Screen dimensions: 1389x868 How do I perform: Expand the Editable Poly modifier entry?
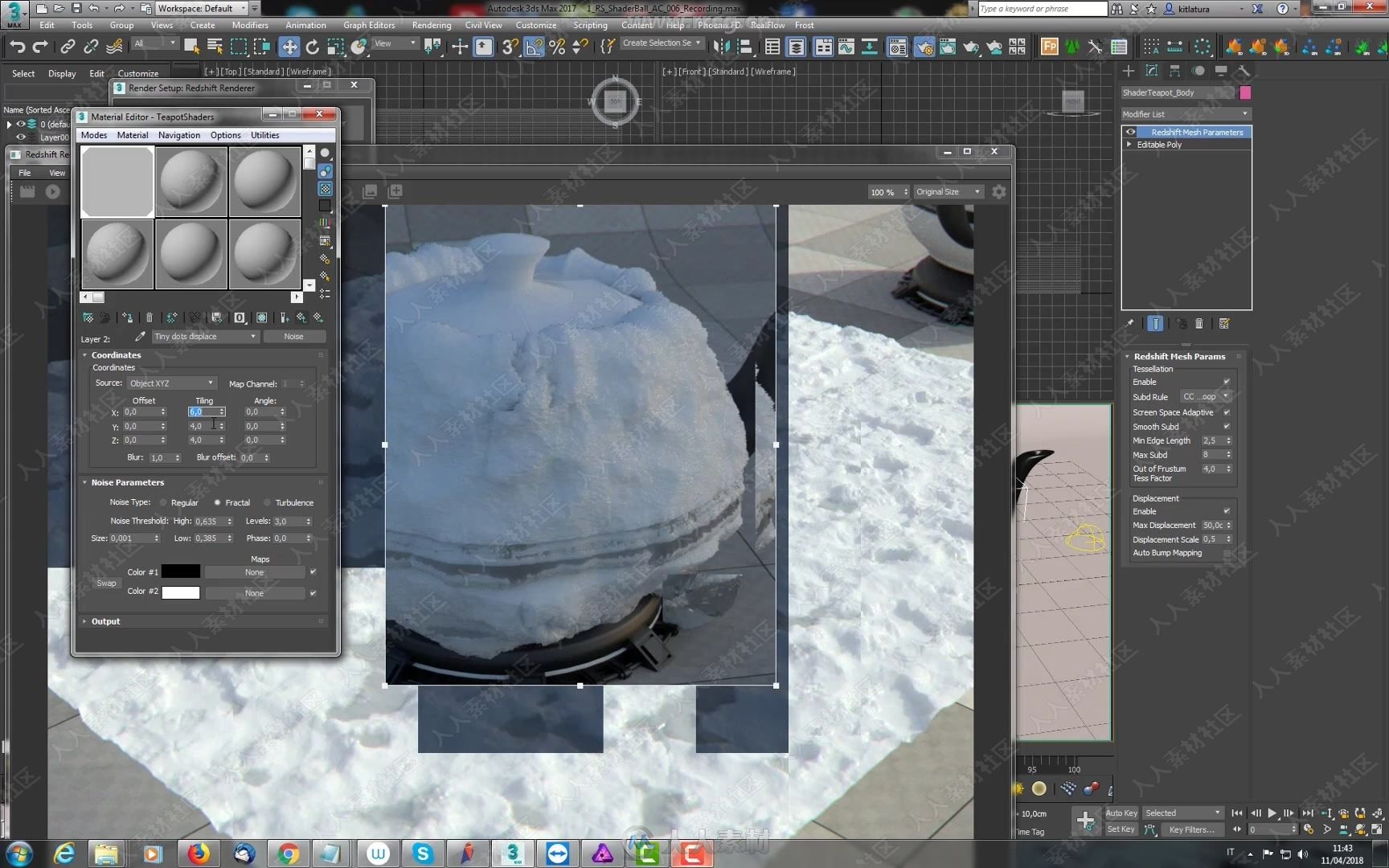click(1129, 145)
